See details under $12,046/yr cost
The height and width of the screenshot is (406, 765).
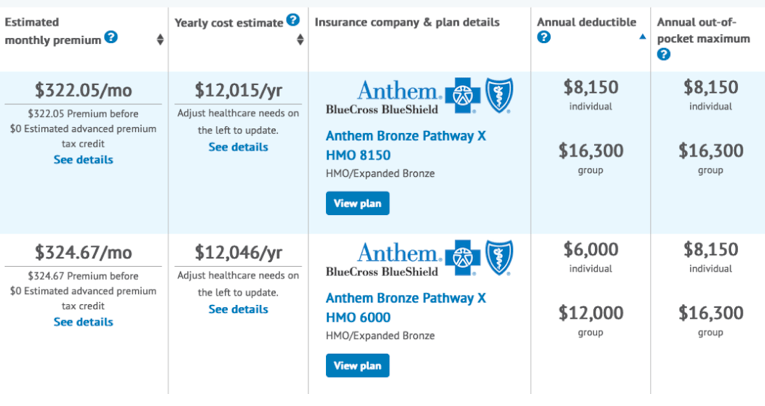pos(238,309)
